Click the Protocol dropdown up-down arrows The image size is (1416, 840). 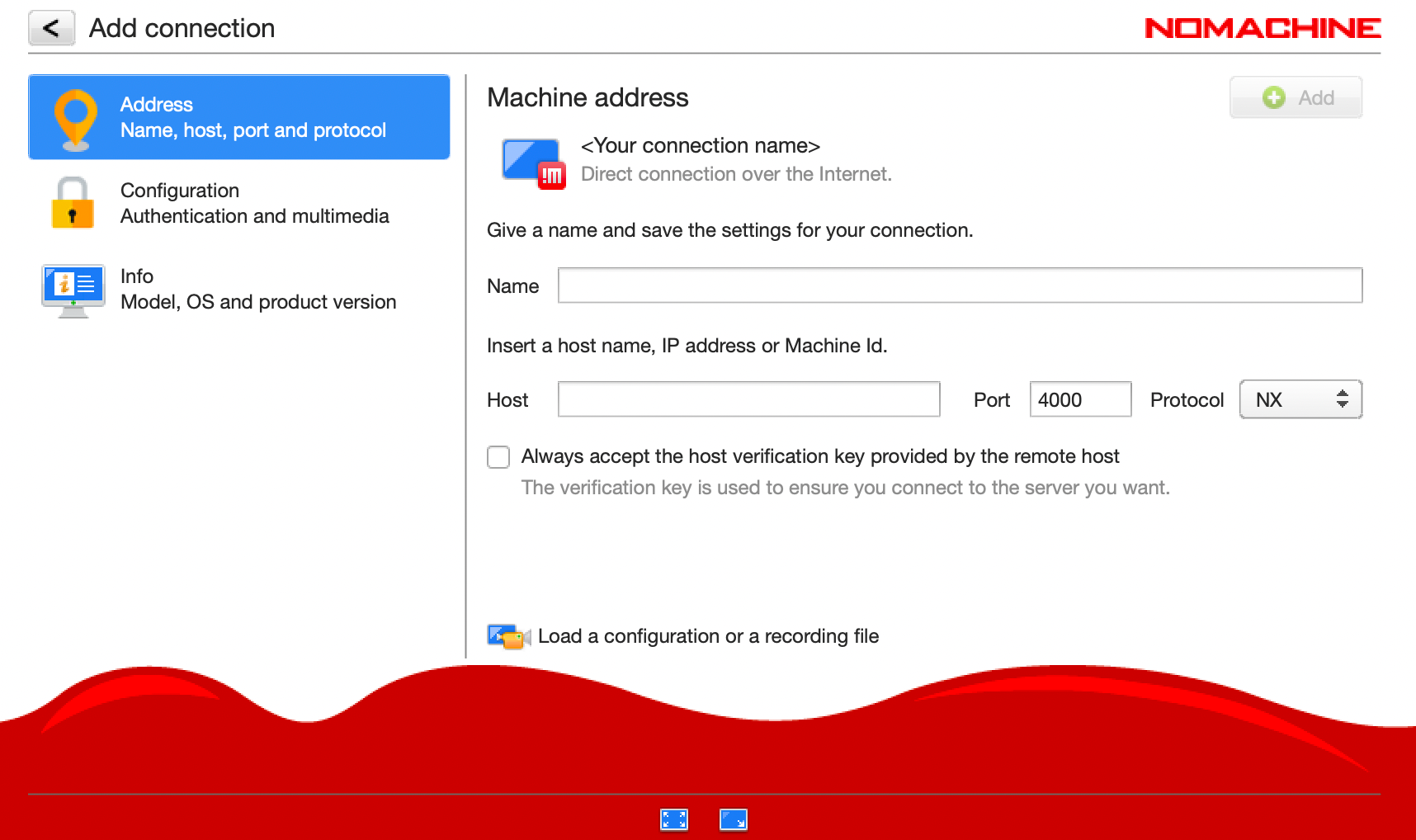[1343, 399]
